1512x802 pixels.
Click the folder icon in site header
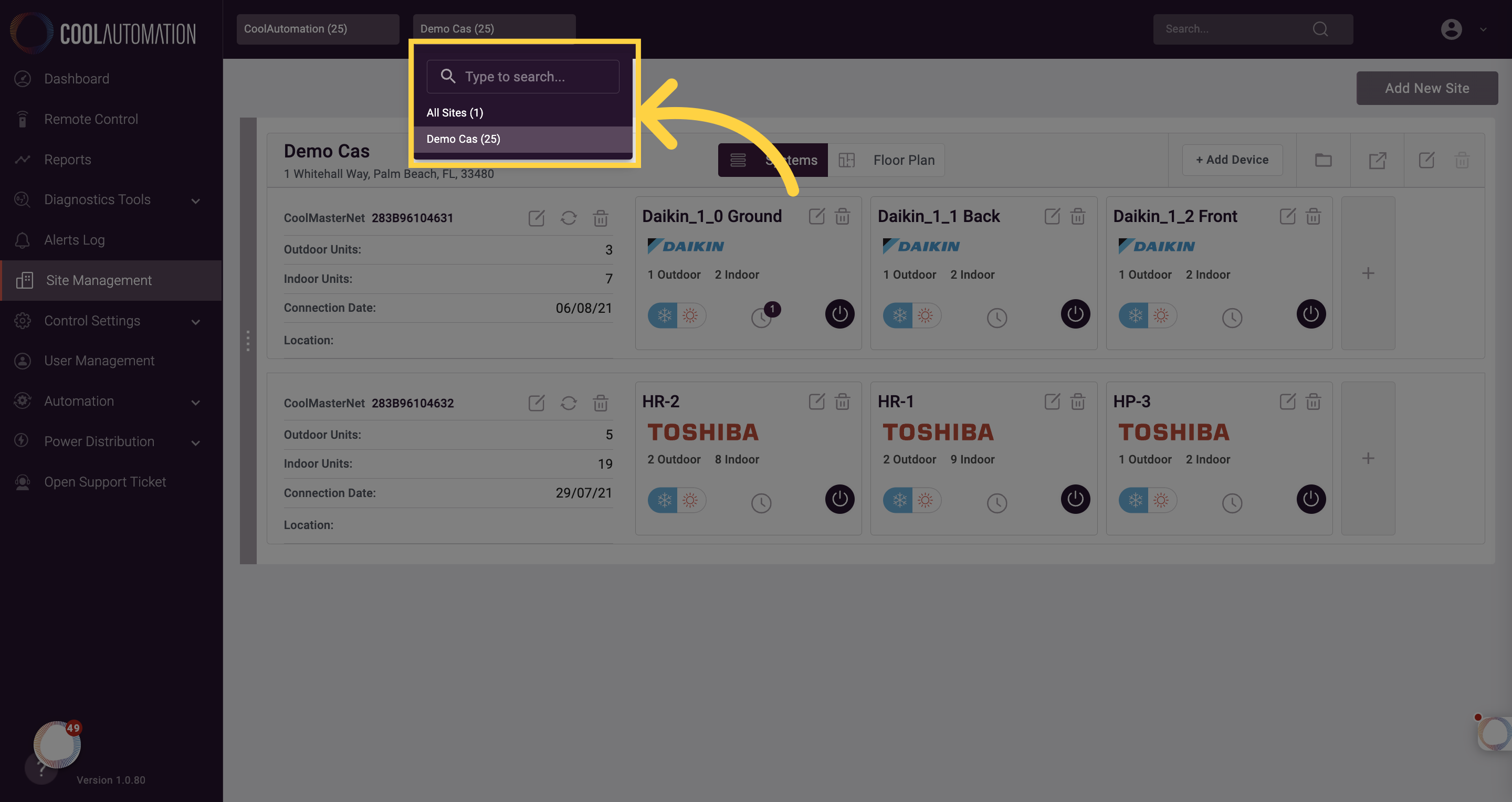(x=1323, y=160)
